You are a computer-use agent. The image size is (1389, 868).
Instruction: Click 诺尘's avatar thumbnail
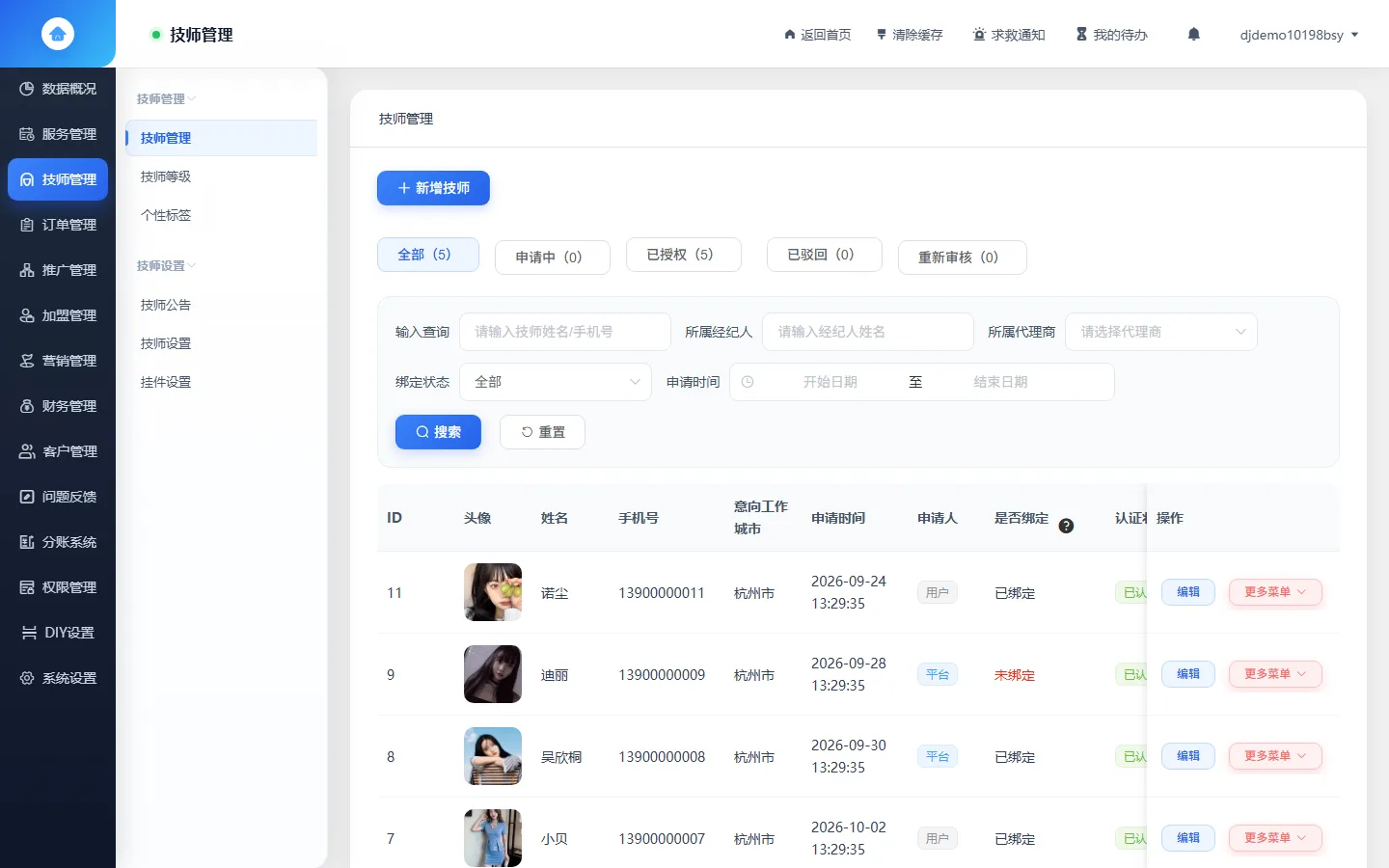coord(493,592)
